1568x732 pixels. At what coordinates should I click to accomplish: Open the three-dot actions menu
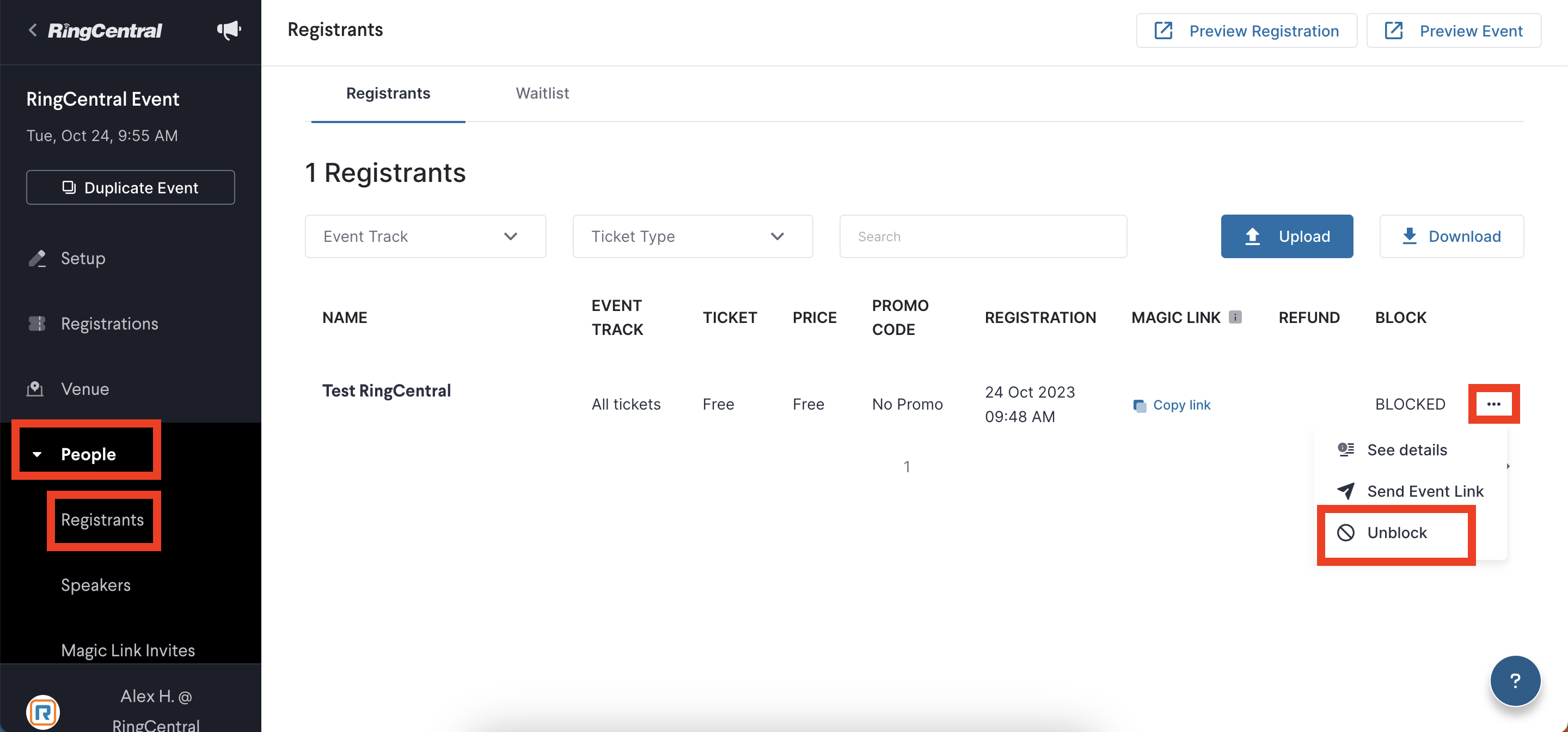click(x=1494, y=404)
